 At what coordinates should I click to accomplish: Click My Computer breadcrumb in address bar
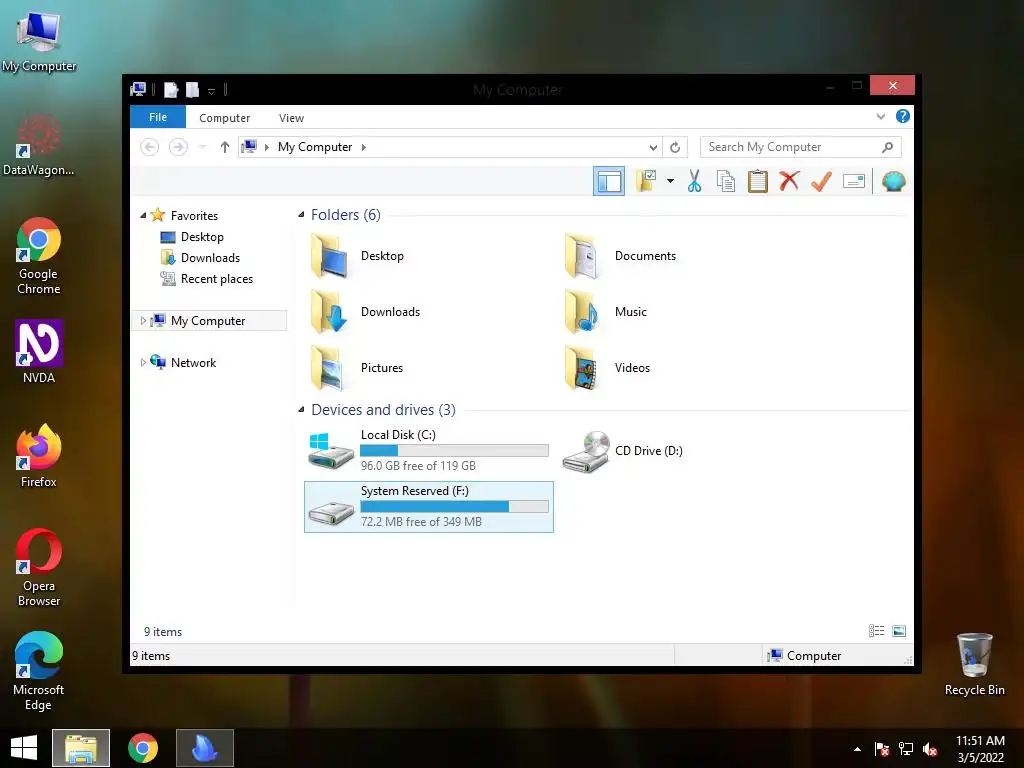click(x=315, y=147)
